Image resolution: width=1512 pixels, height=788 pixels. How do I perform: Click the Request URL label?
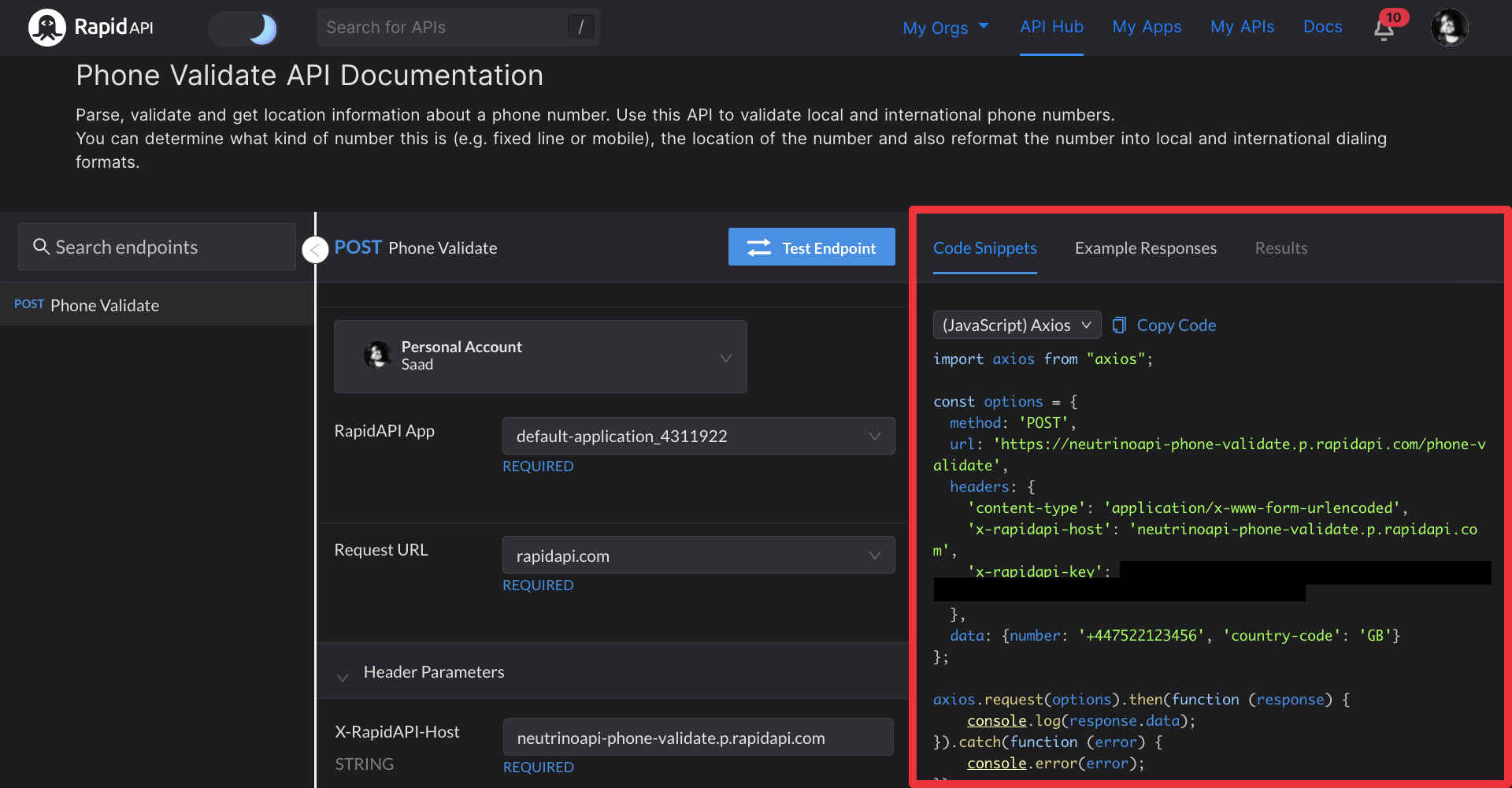click(381, 550)
